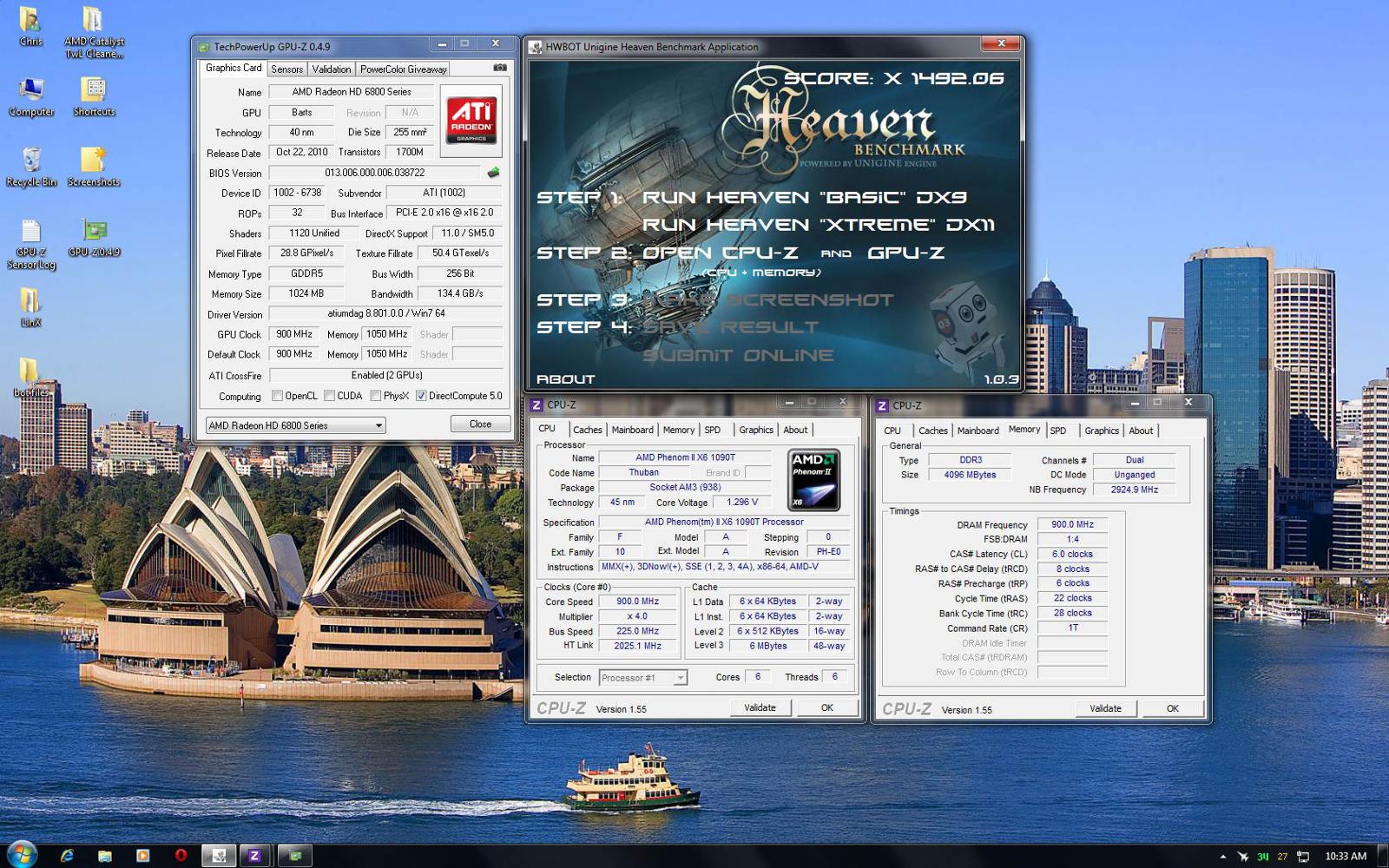Select the botfiles folder desktop icon

point(30,378)
